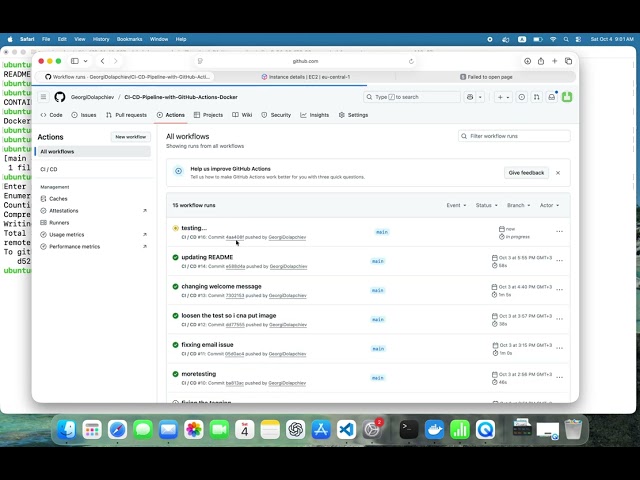Open options menu for updating README run
640x480 pixels.
pos(560,260)
